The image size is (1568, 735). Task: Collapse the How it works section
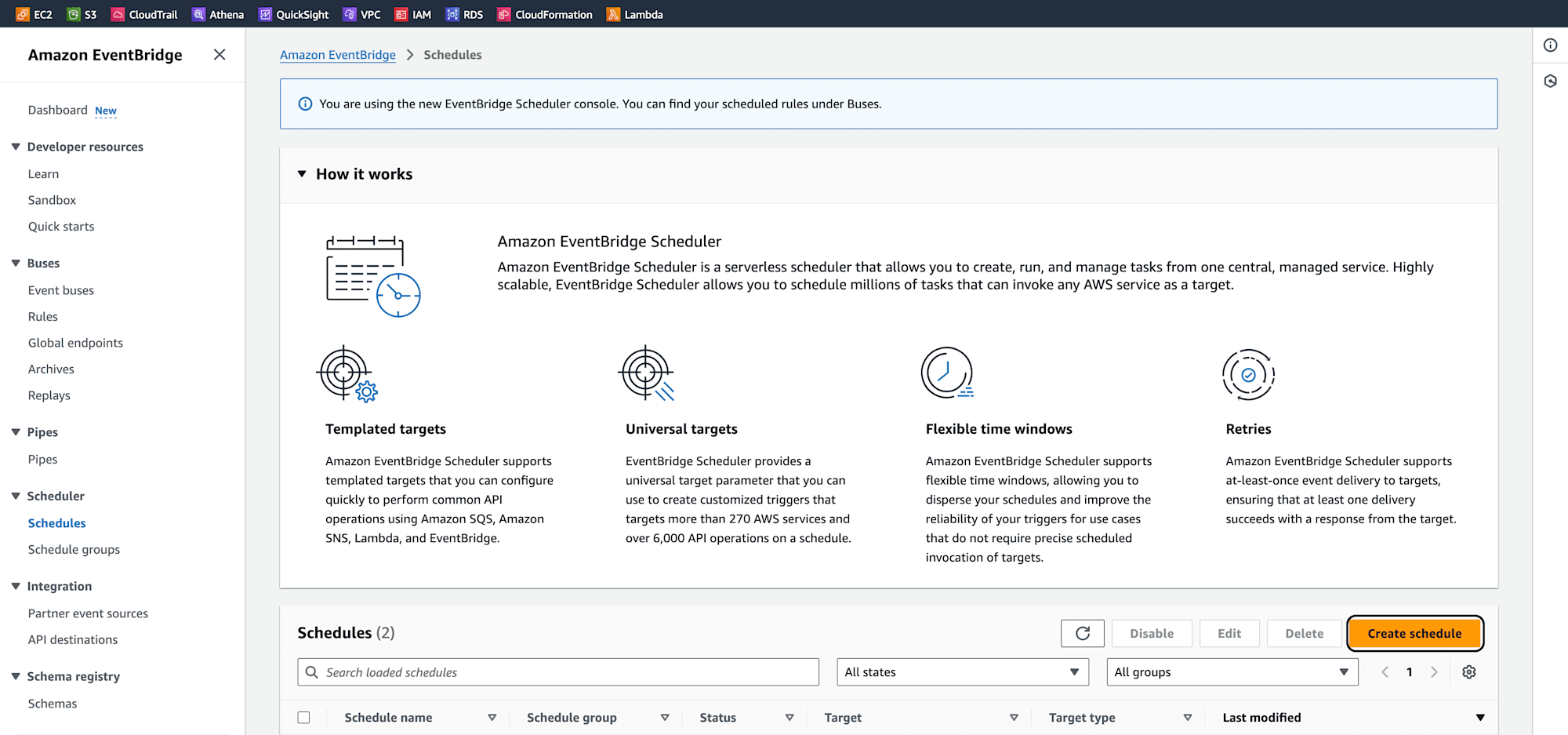tap(302, 174)
